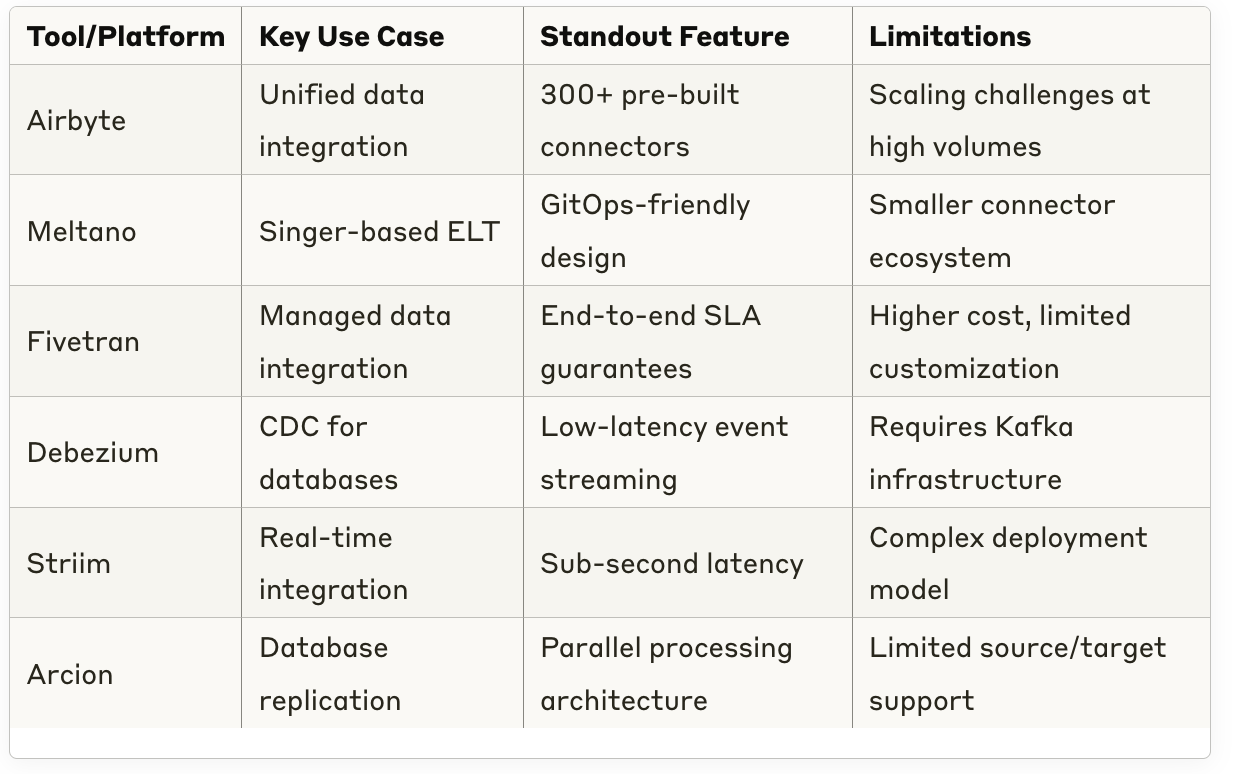This screenshot has width=1234, height=774.
Task: Click the 'Singer-based ELT' cell
Action: pyautogui.click(x=382, y=231)
